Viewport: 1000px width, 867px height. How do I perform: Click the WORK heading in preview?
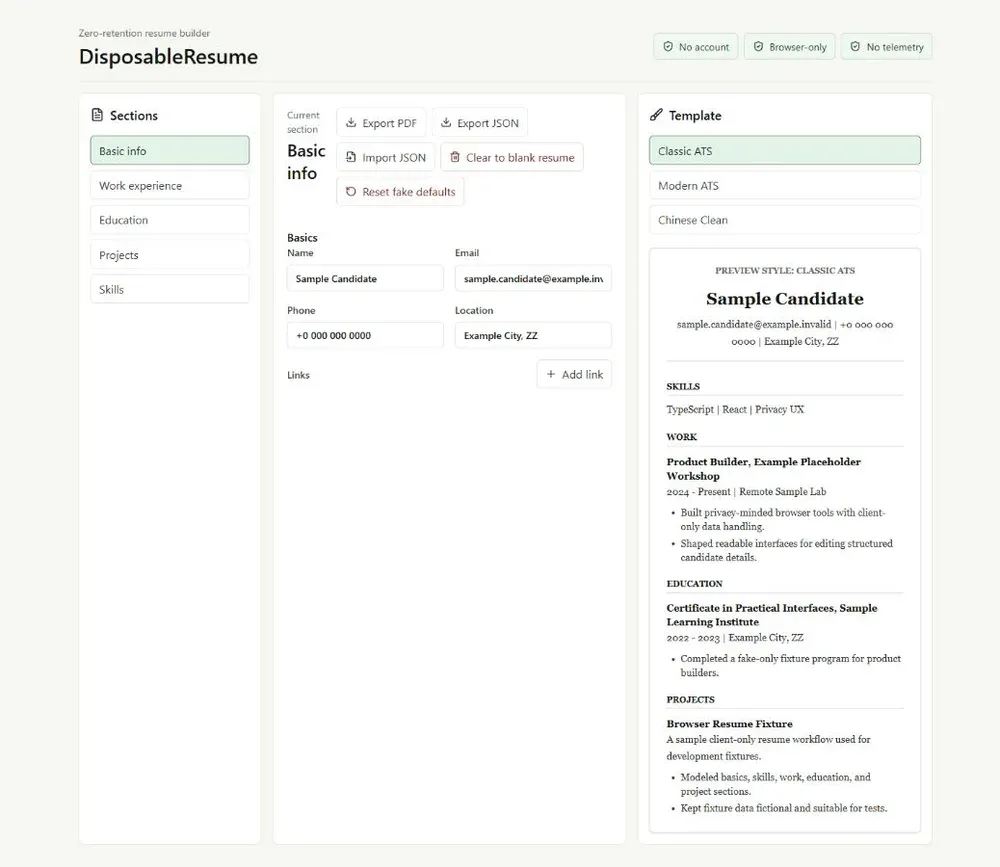pos(682,437)
